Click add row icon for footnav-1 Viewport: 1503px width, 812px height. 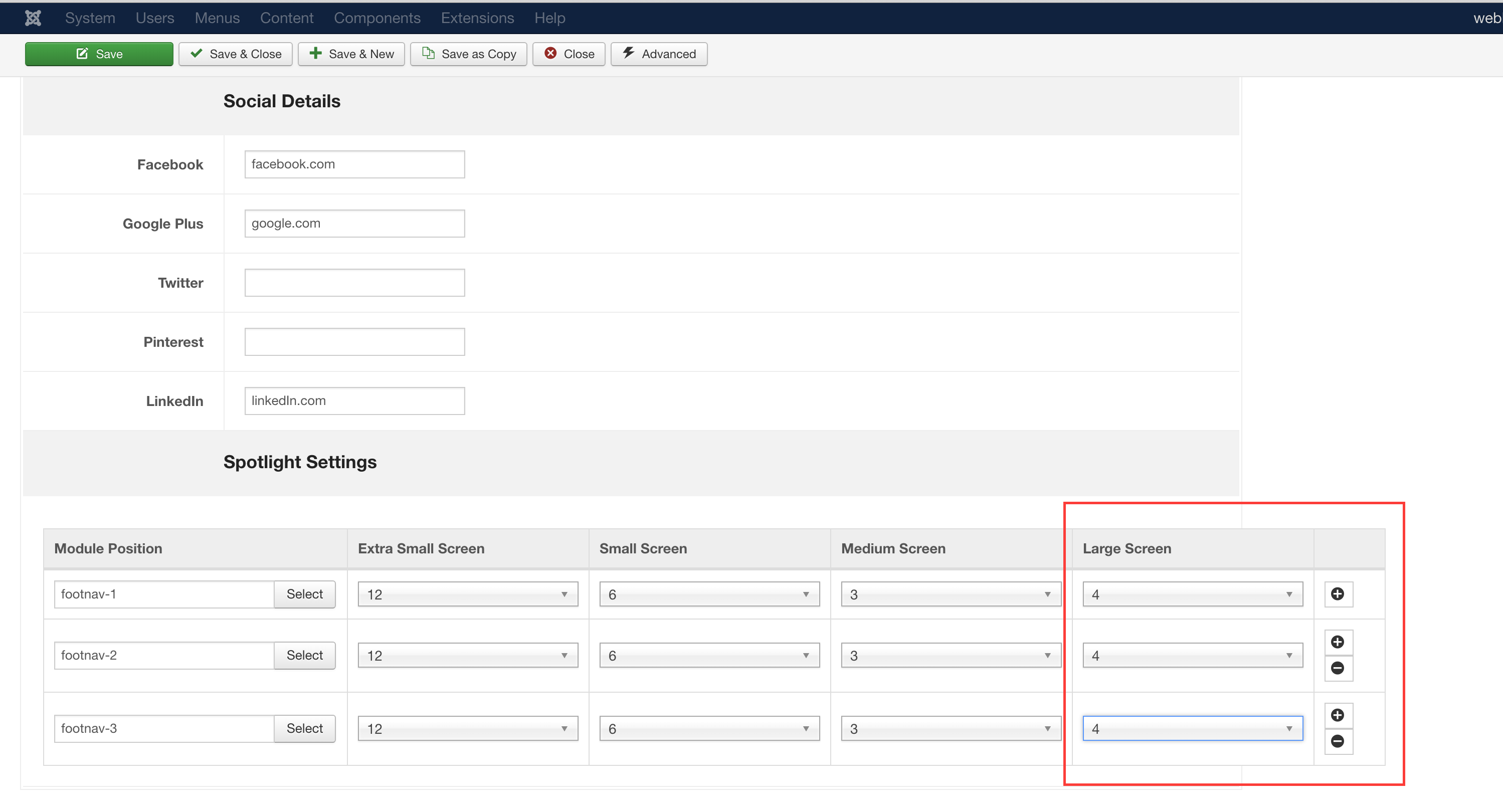click(x=1337, y=594)
